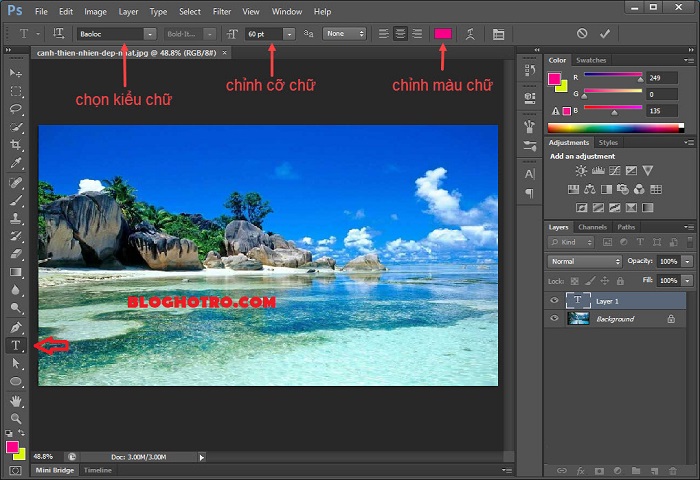Center the text alignment

tap(400, 34)
